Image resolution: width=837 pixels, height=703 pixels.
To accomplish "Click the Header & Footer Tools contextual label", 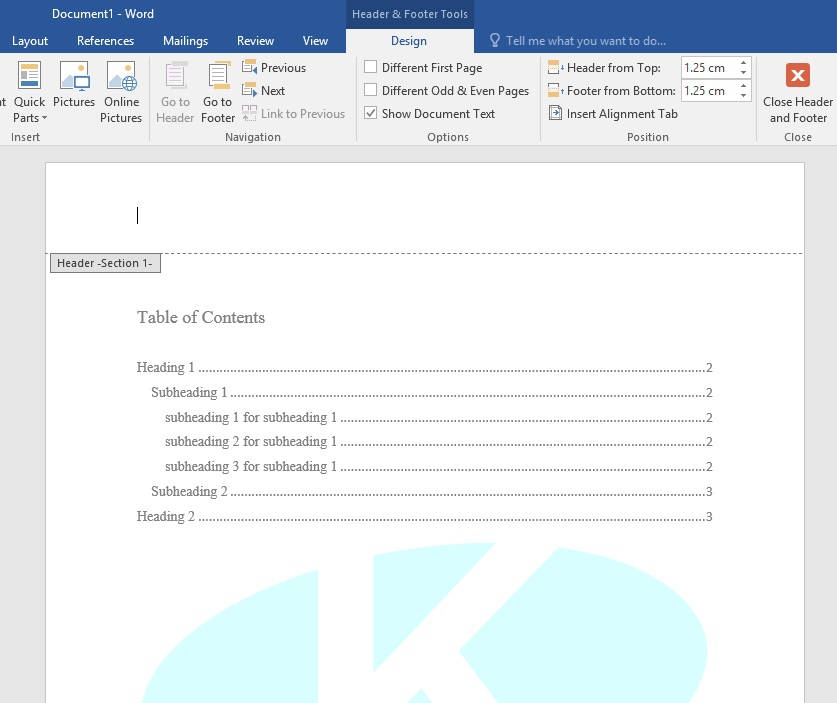I will 409,14.
